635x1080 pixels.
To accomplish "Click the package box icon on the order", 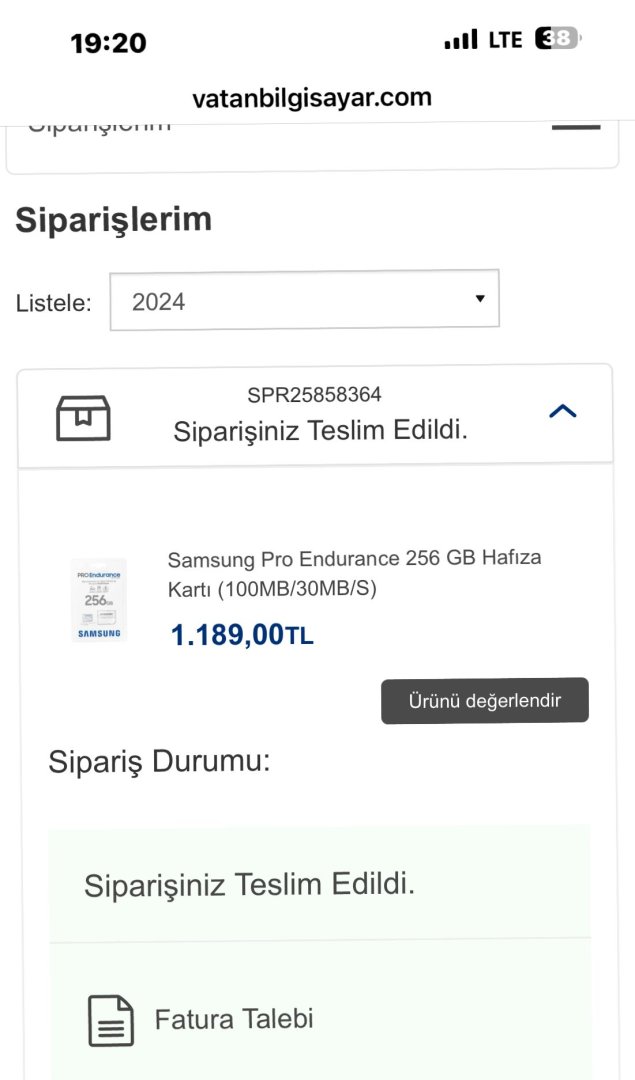I will (83, 417).
